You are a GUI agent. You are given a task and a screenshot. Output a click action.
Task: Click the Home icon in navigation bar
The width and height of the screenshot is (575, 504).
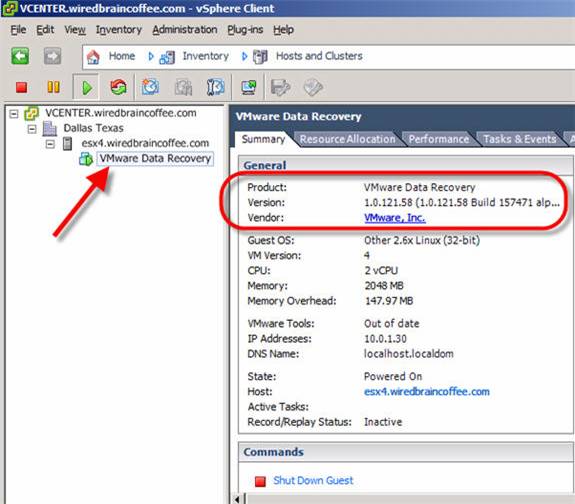pyautogui.click(x=93, y=57)
